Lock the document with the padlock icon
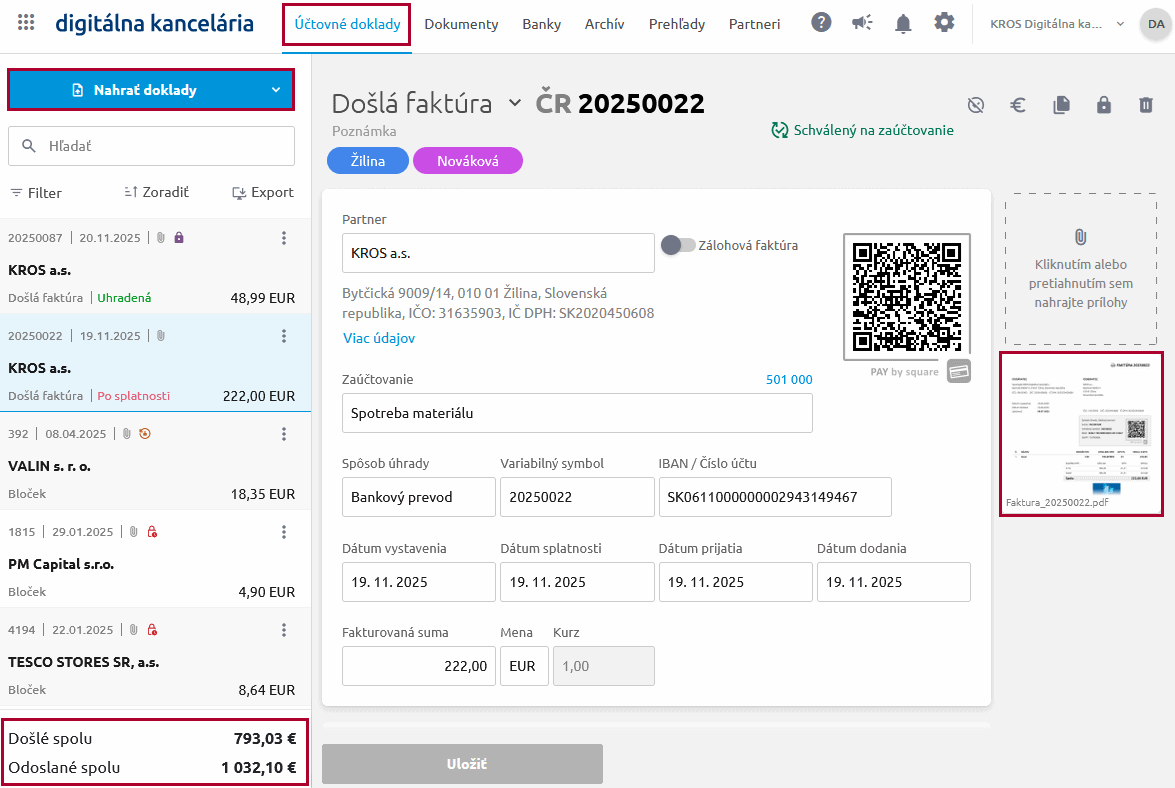Screen dimensions: 1175x788 click(x=1104, y=105)
